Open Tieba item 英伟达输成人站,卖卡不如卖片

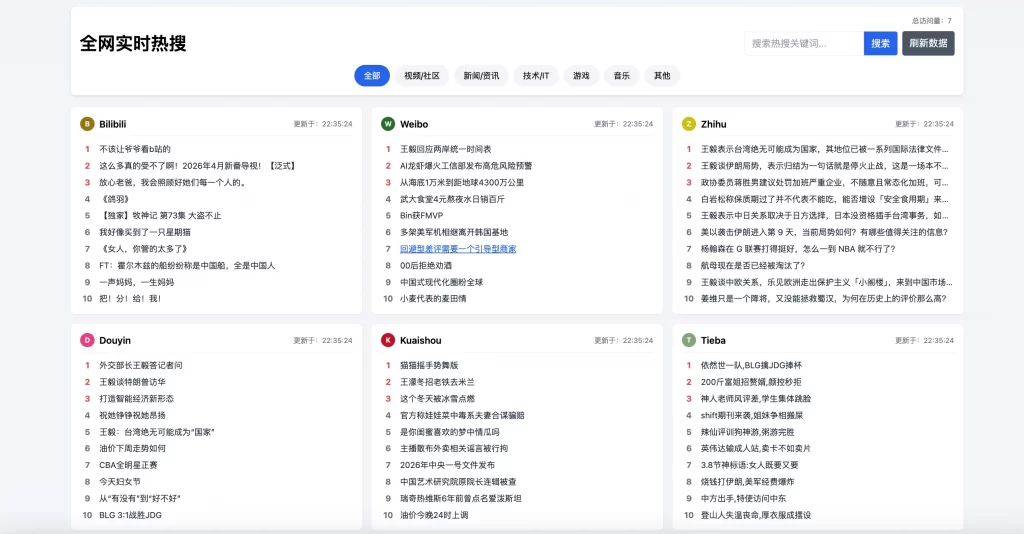(756, 448)
